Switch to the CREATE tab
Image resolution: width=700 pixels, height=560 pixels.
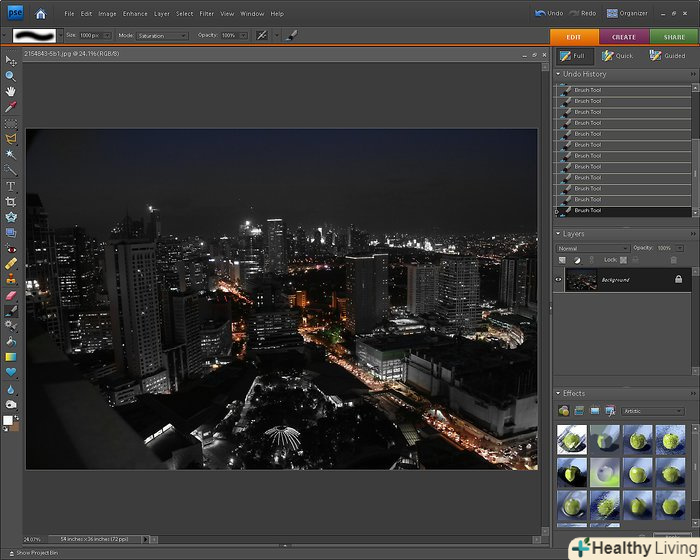click(x=624, y=37)
